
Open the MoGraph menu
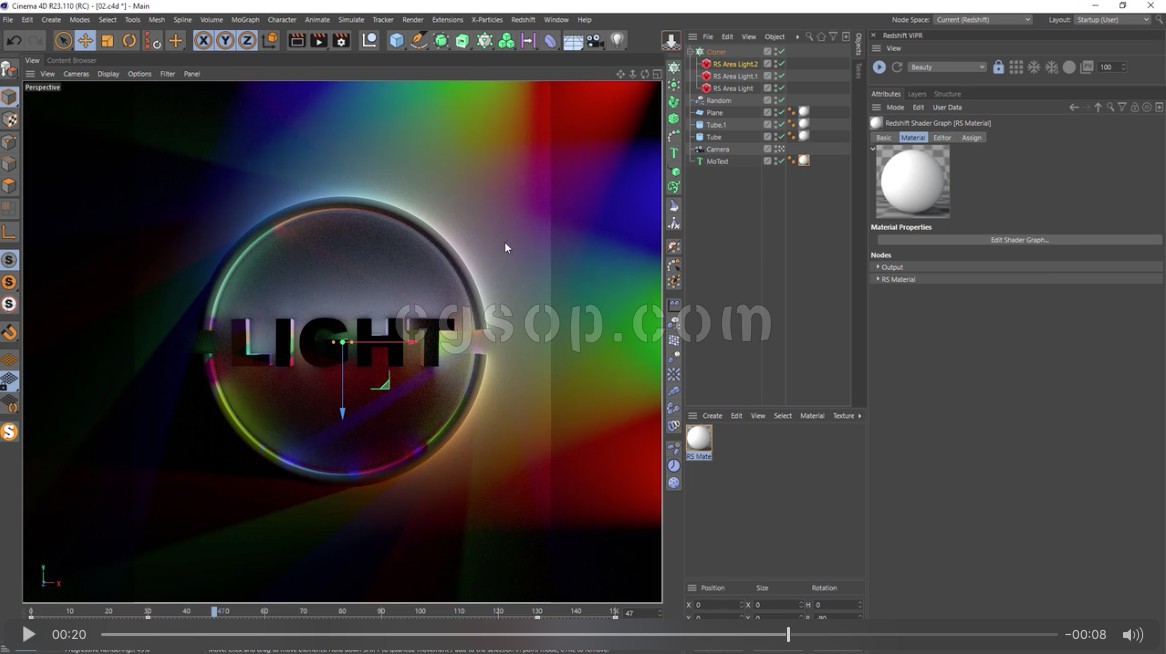pyautogui.click(x=245, y=19)
